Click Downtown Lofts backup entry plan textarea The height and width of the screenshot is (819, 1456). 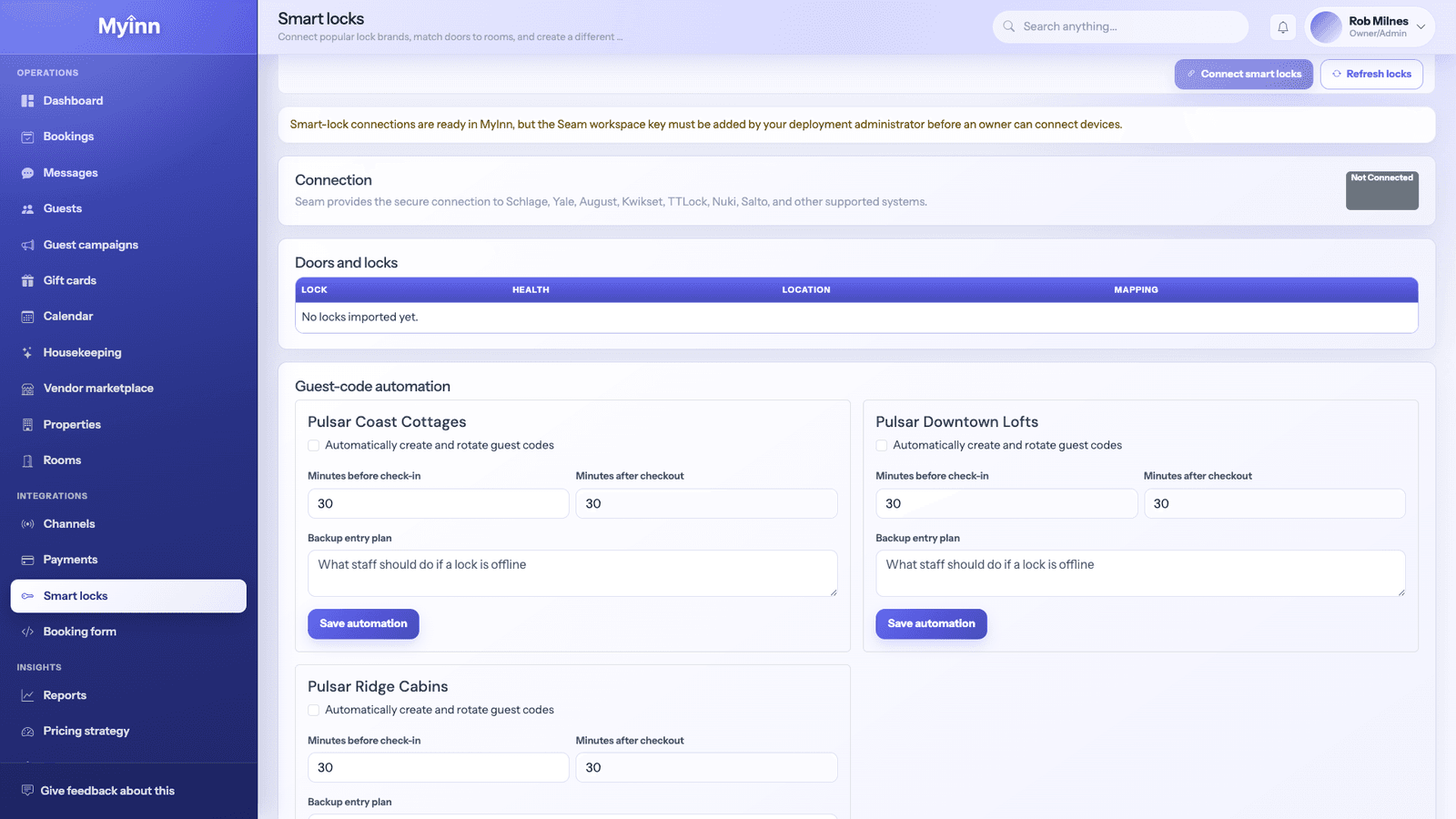click(x=1140, y=573)
